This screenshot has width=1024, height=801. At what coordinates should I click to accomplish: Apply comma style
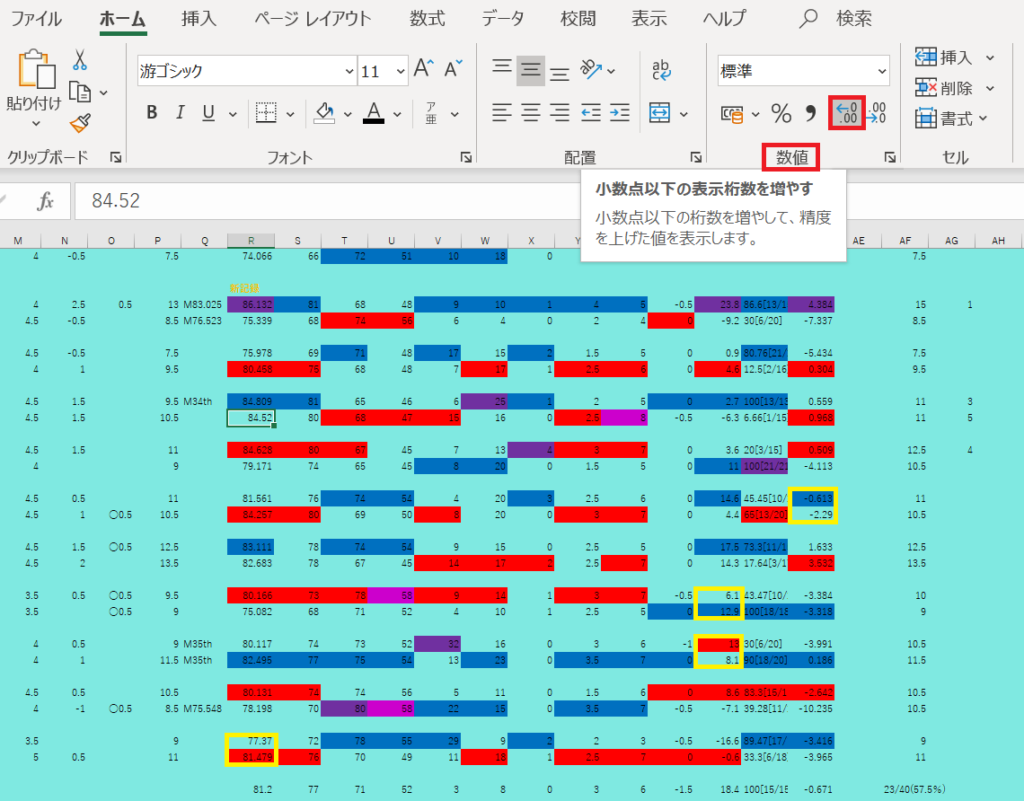pyautogui.click(x=810, y=113)
